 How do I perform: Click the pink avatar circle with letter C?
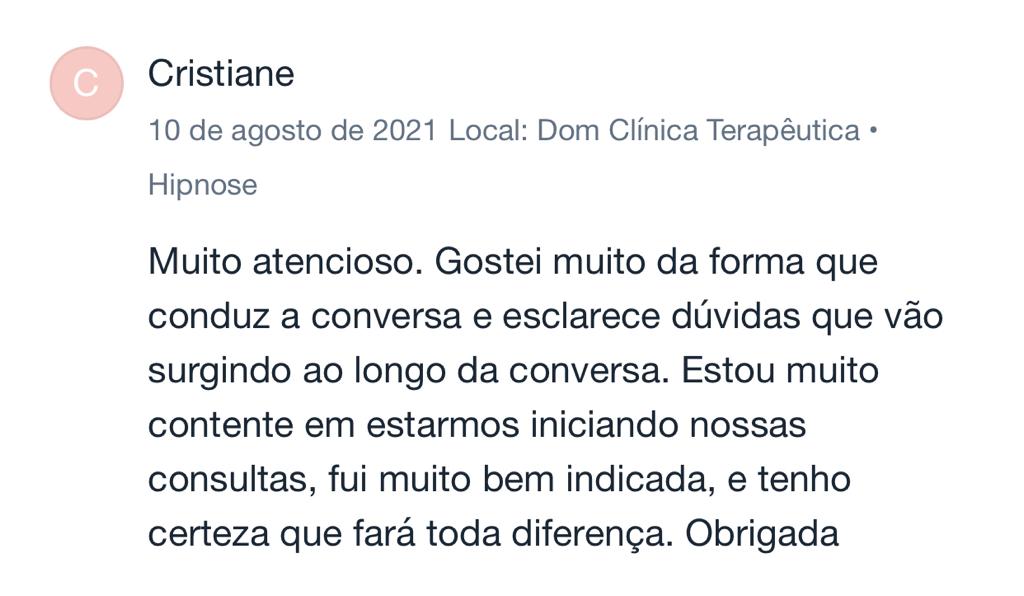pos(87,84)
